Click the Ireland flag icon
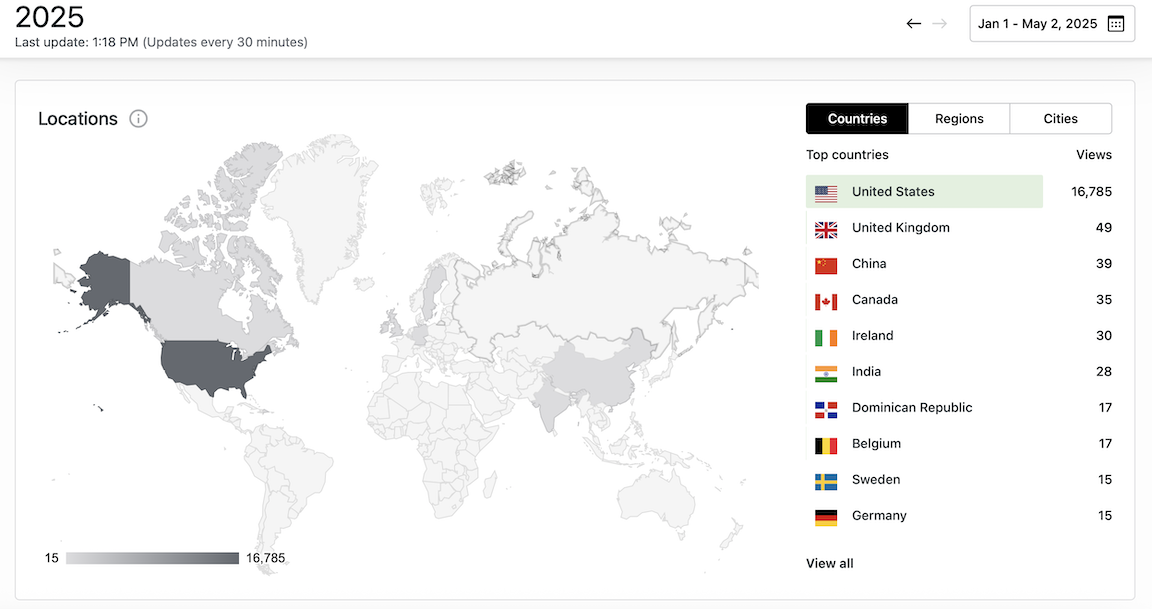 coord(826,337)
